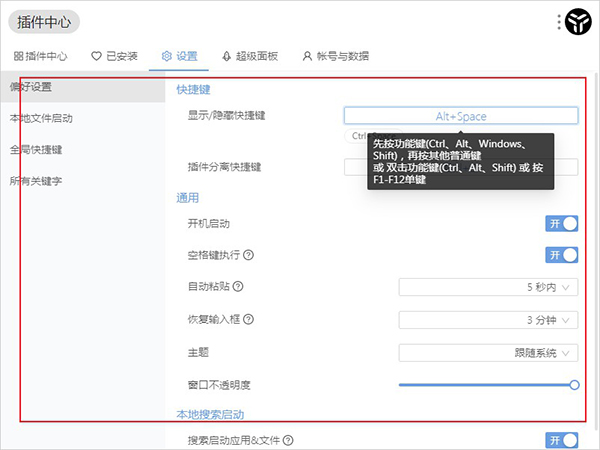
Task: Select 全局快捷键 in the sidebar
Action: pos(83,150)
